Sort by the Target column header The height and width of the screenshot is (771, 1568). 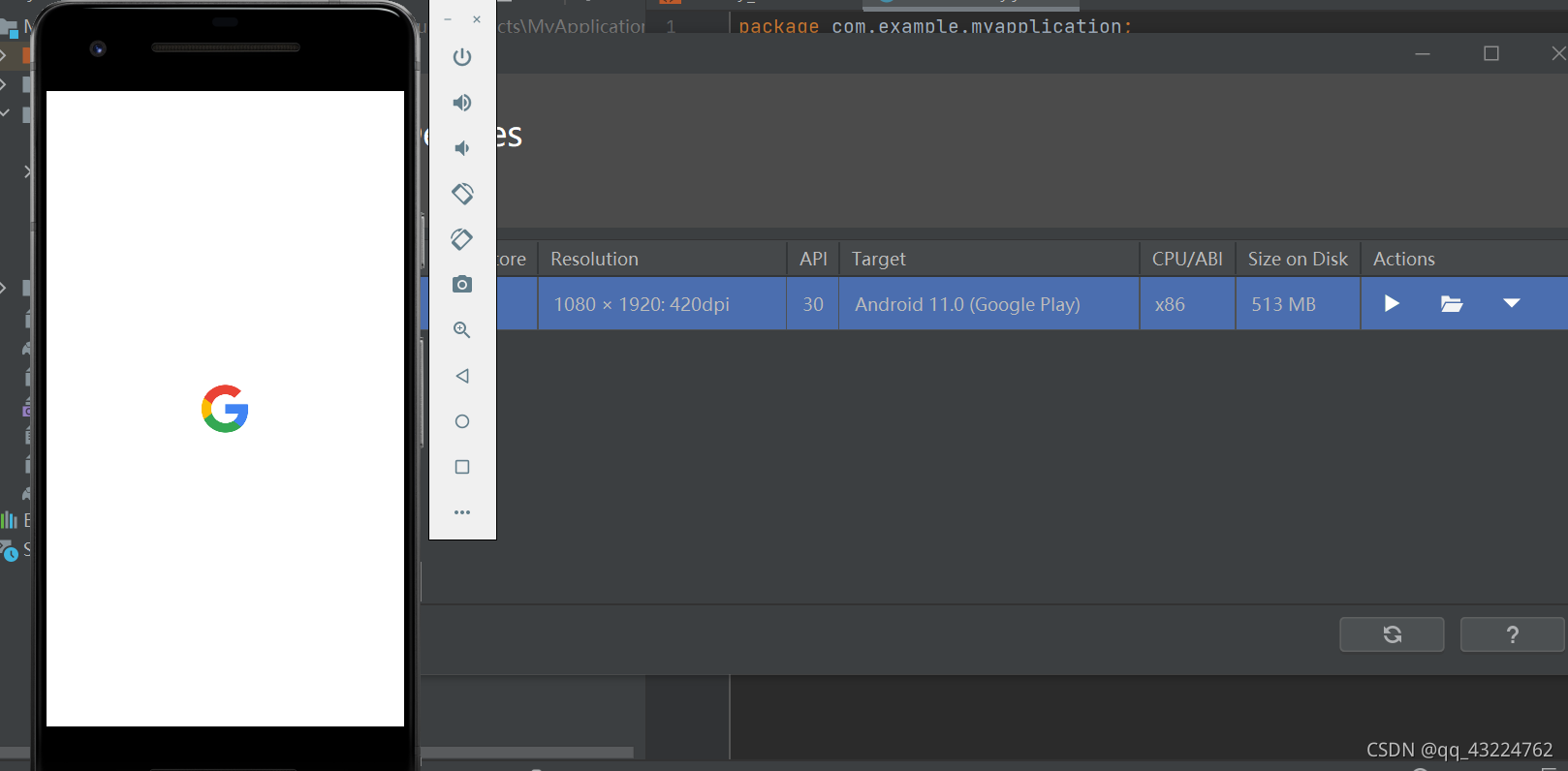988,259
